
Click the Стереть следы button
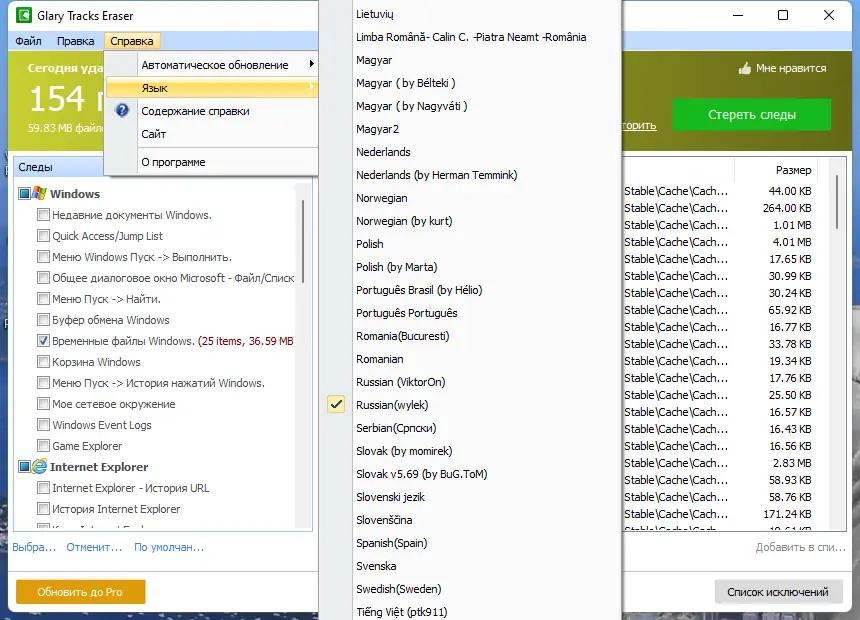[x=751, y=115]
